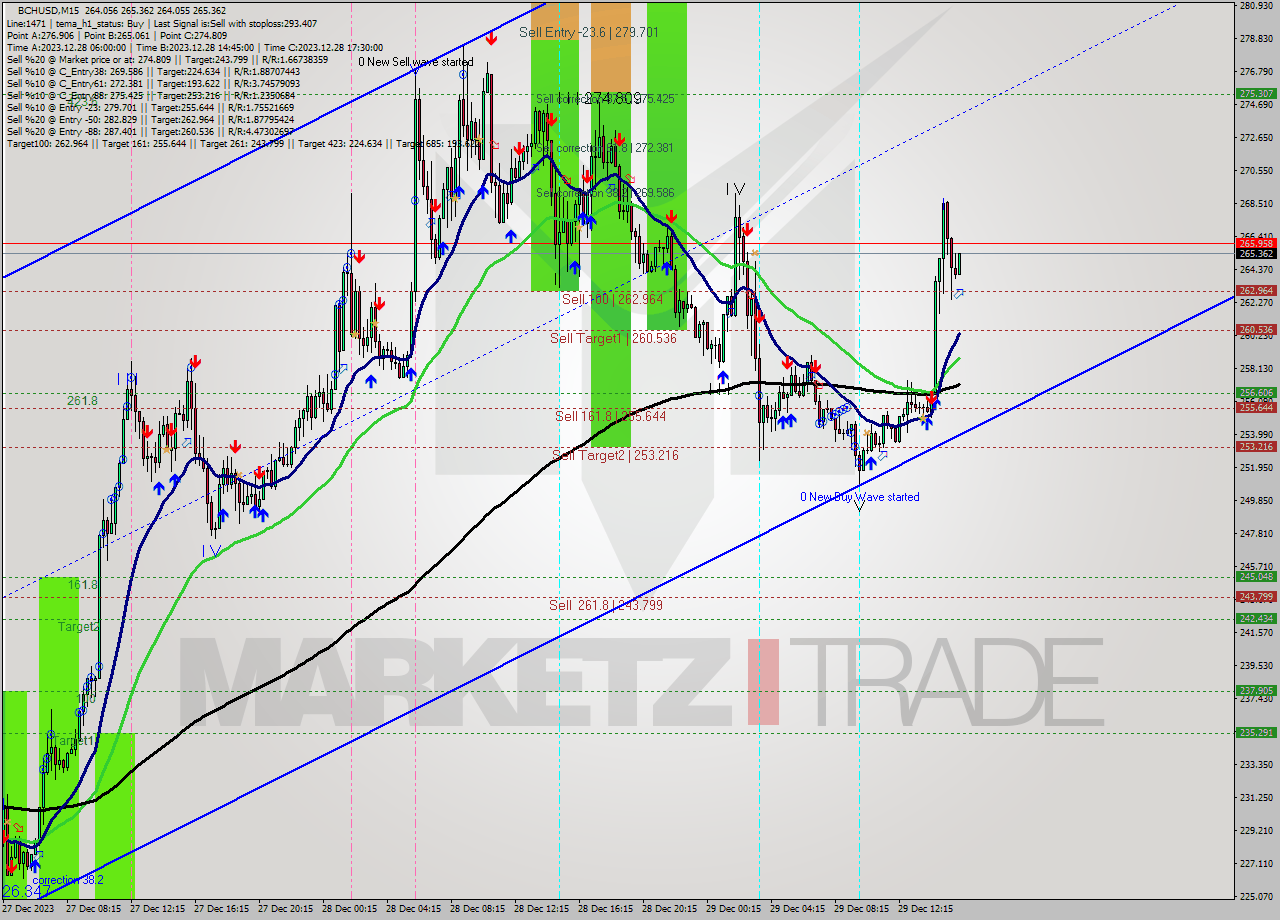Click the green 275.307 price tag
1280x920 pixels.
[1256, 93]
